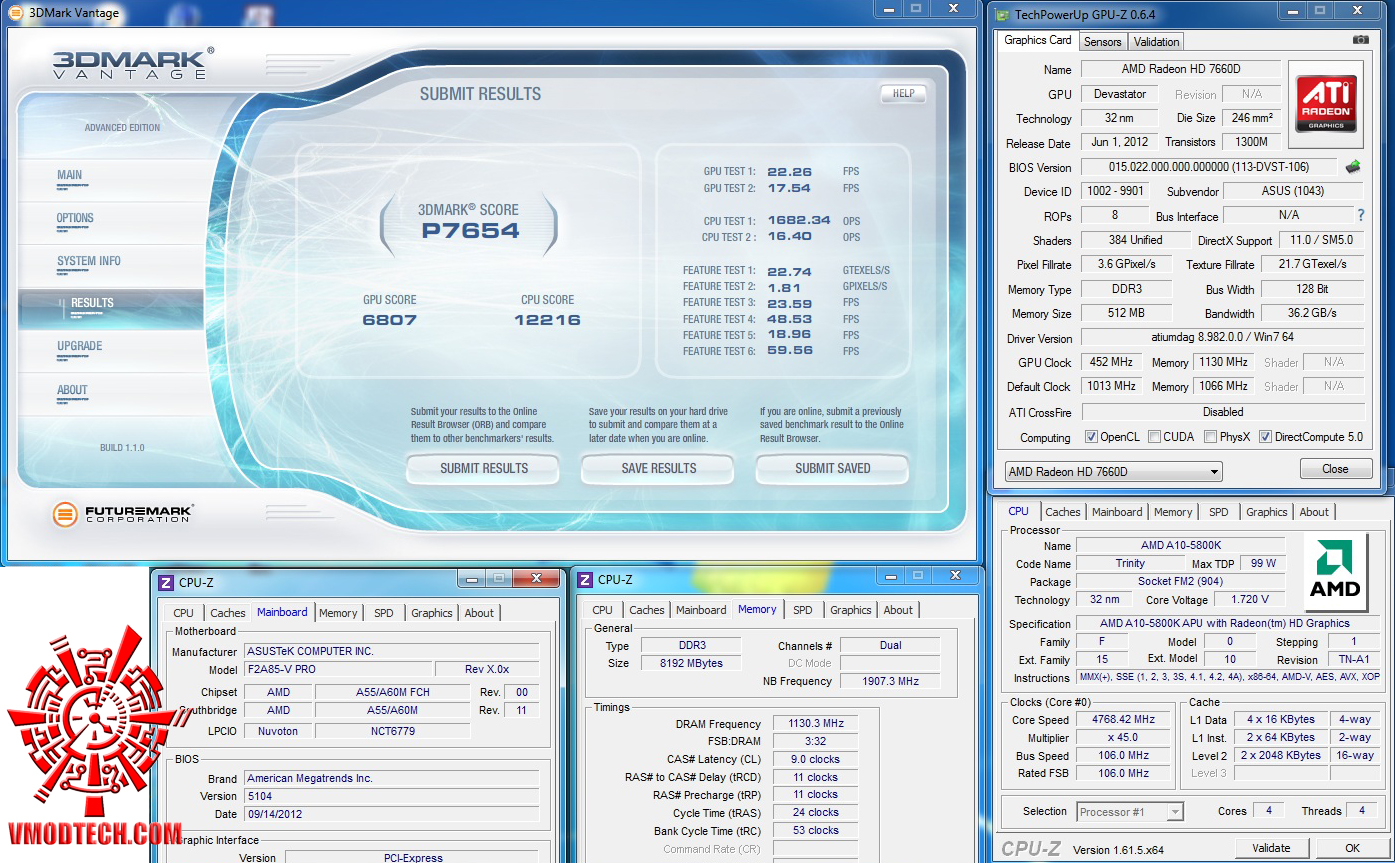Click the Save Results button
The height and width of the screenshot is (863, 1395).
658,468
